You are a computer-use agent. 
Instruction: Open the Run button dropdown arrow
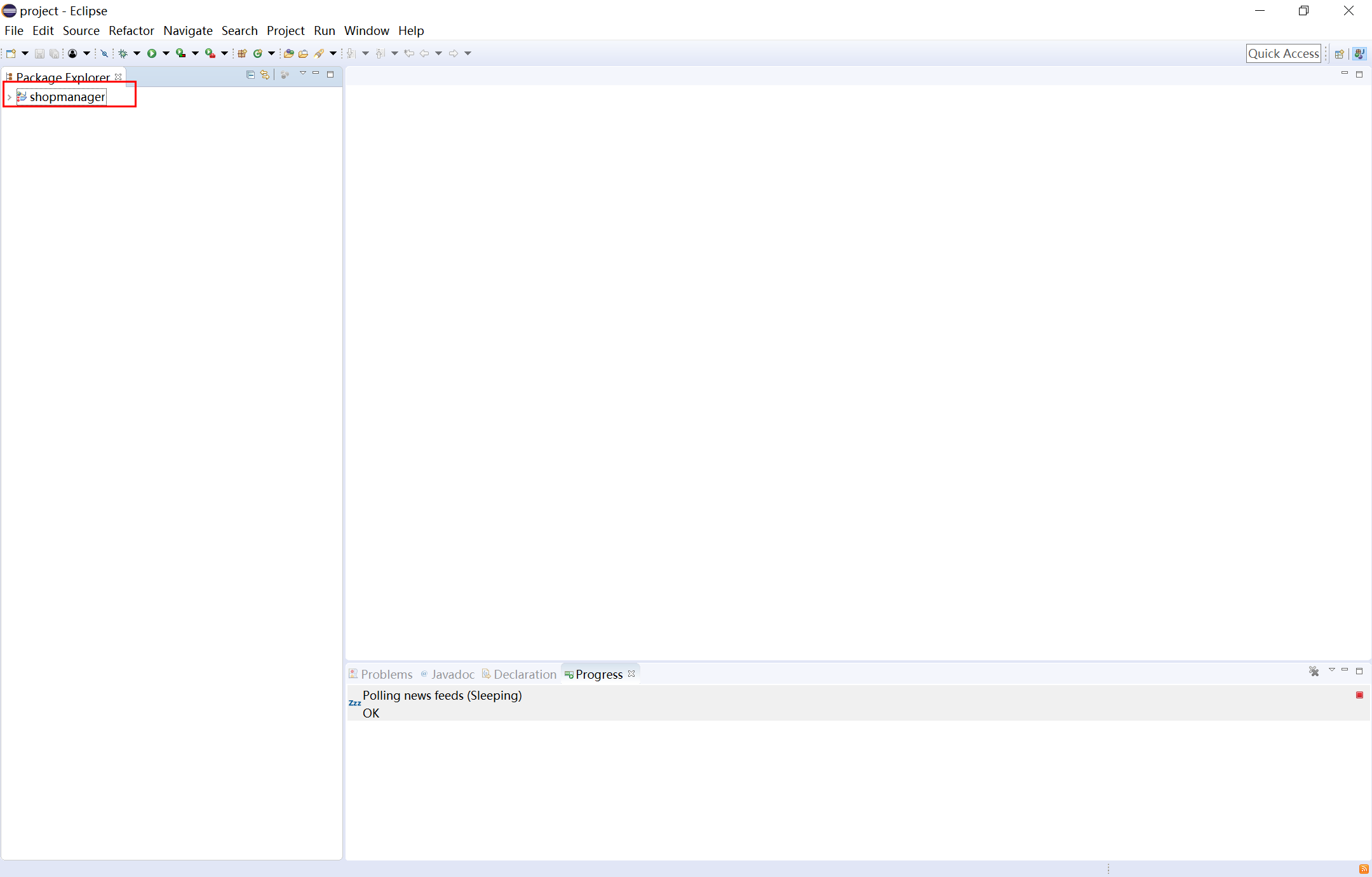166,53
